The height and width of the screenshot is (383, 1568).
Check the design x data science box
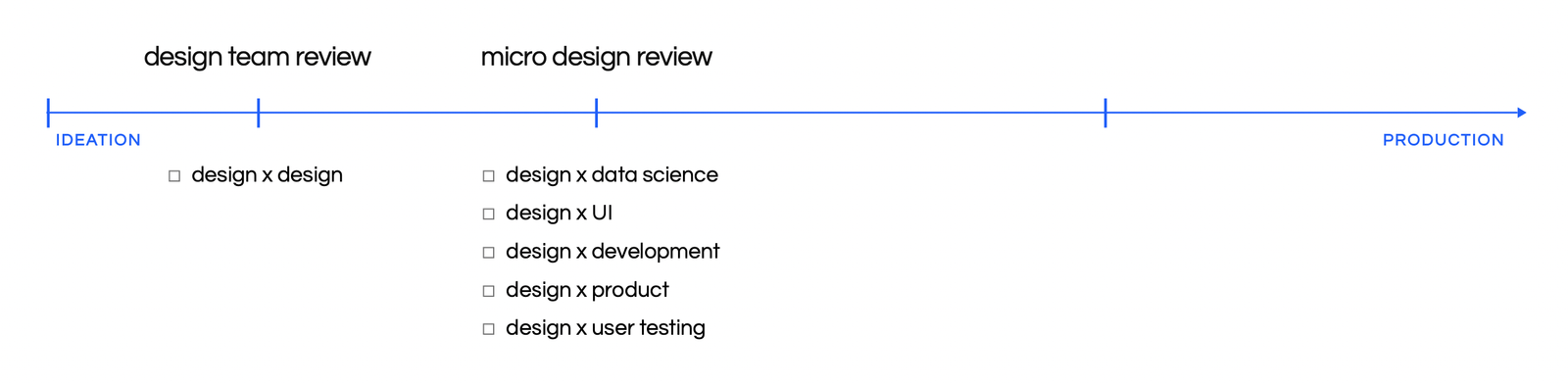[x=488, y=176]
